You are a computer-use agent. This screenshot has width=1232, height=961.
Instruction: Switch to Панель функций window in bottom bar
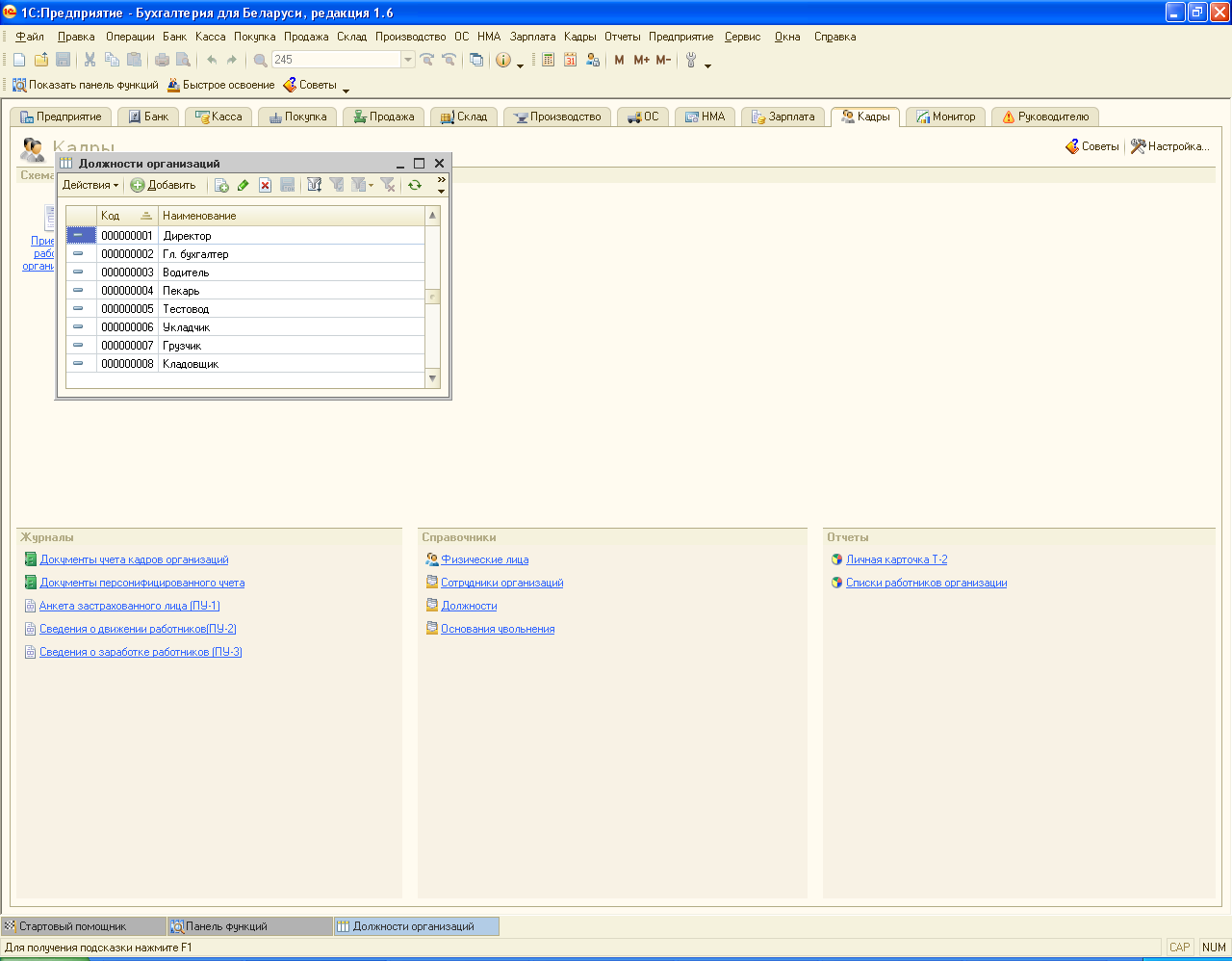coord(249,926)
